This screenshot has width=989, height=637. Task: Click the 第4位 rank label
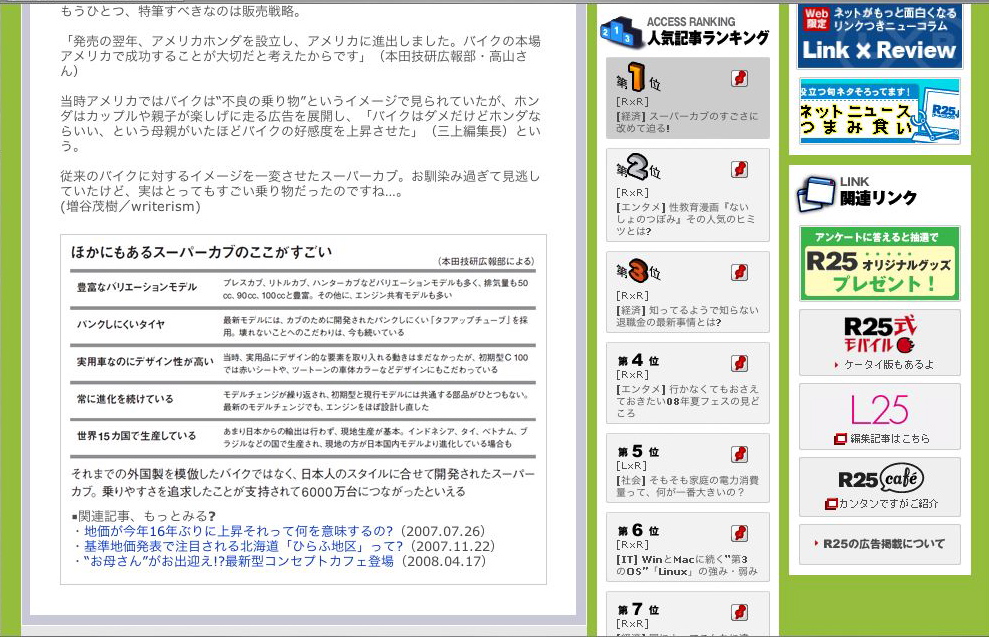point(638,360)
